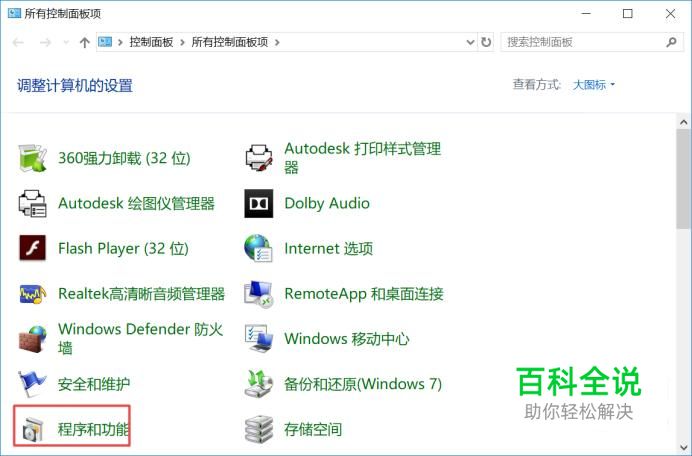Expand the address bar history dropdown
The image size is (692, 456).
pos(470,42)
